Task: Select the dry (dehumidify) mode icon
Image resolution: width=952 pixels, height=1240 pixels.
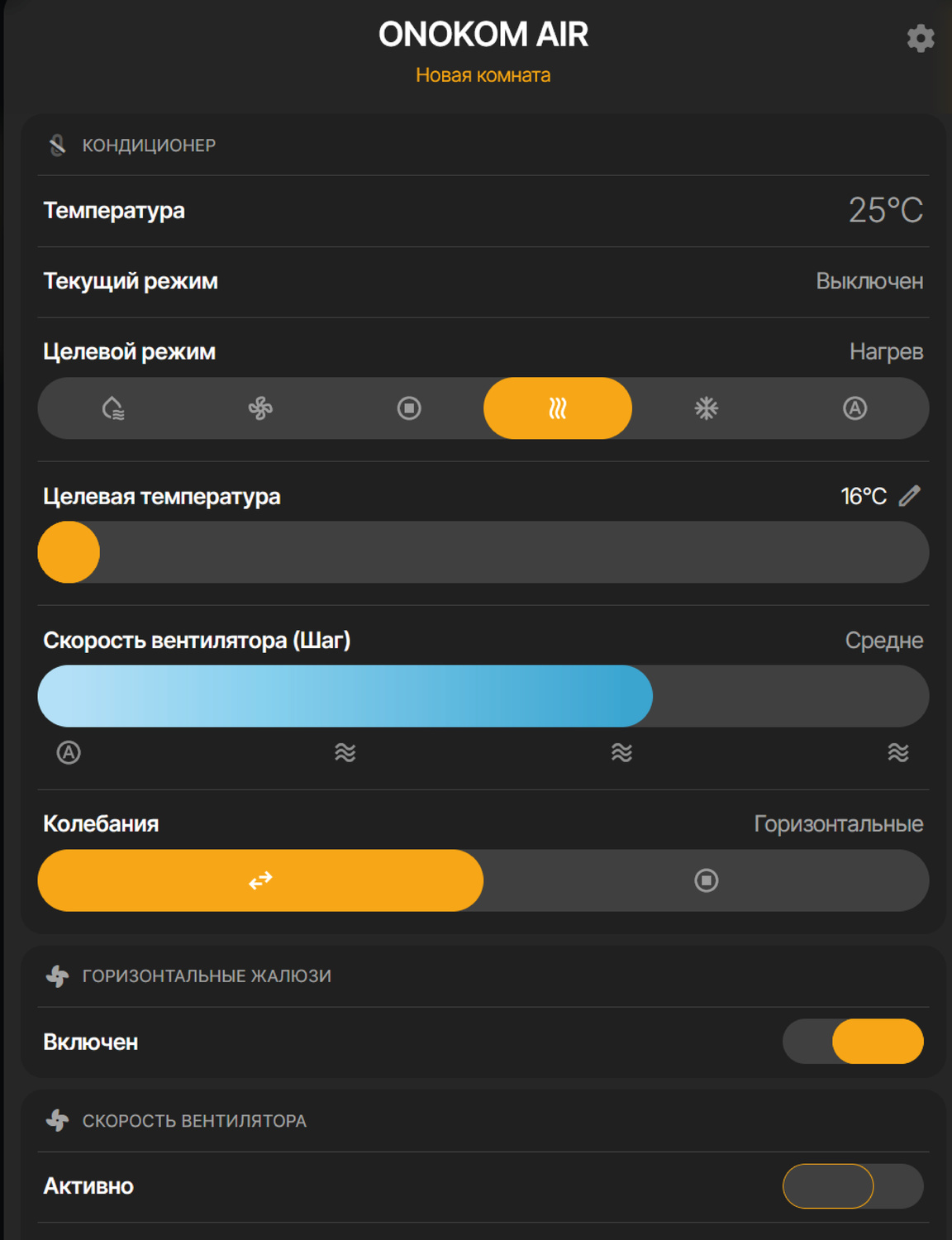Action: [x=112, y=408]
